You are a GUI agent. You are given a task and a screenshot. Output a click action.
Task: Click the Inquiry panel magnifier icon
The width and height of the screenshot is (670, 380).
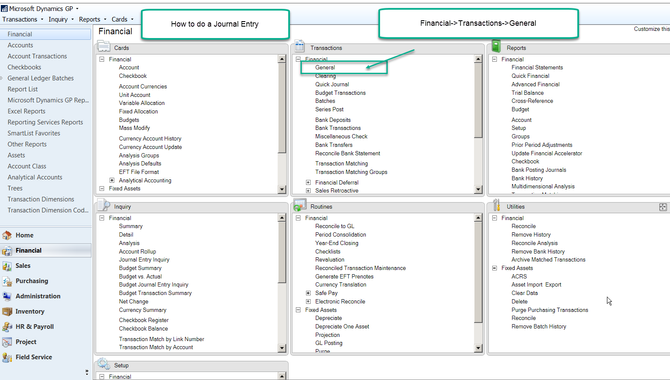[x=104, y=206]
